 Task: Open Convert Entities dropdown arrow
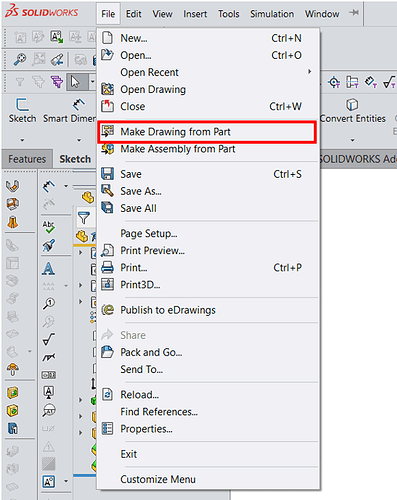point(352,140)
